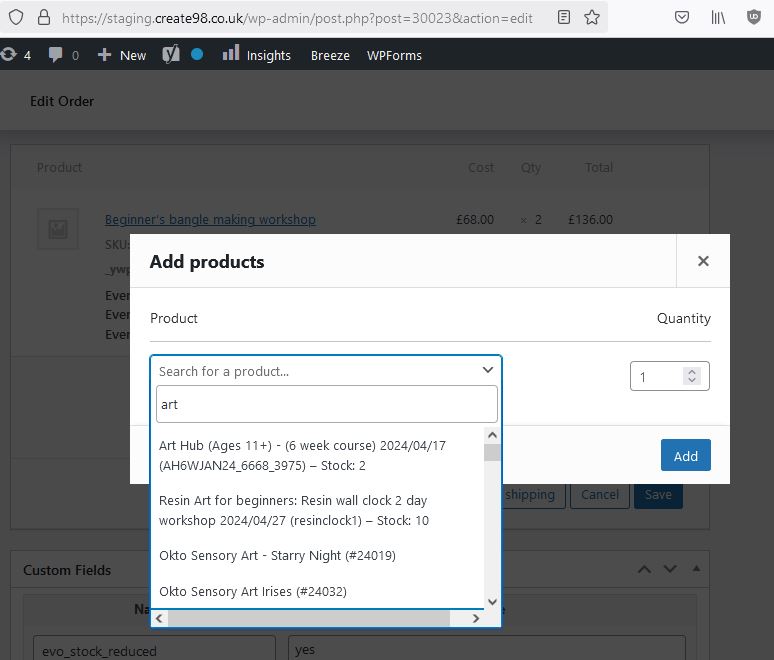Open the Breeze admin menu
The width and height of the screenshot is (774, 660).
[330, 55]
